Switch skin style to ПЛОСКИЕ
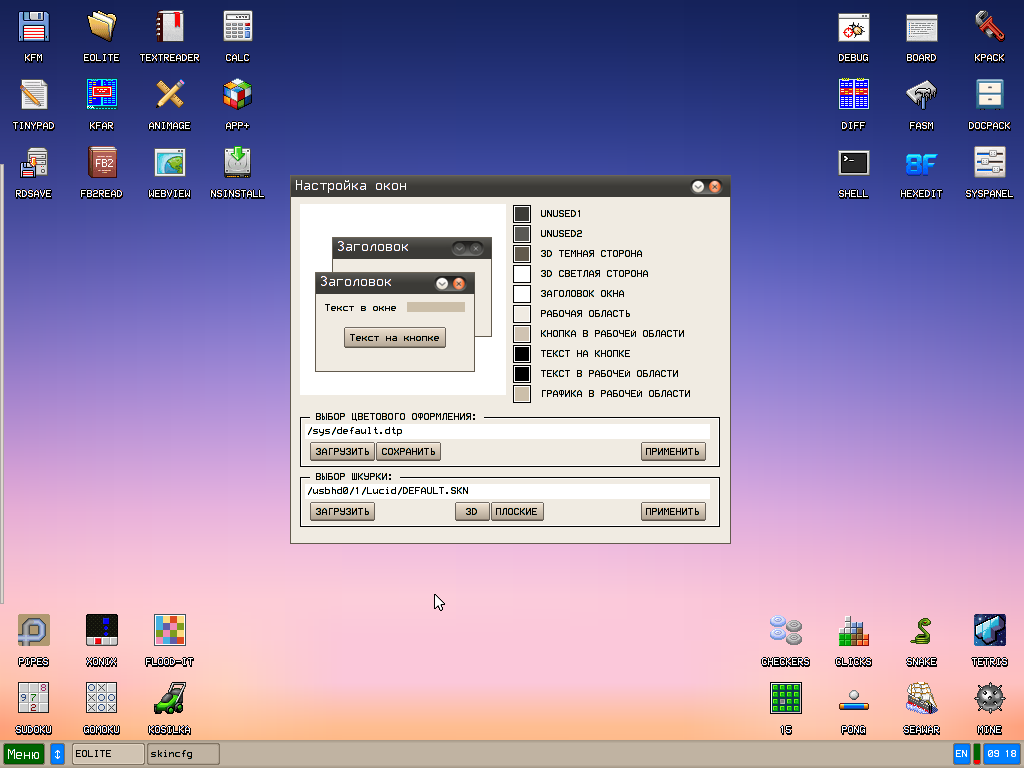The height and width of the screenshot is (768, 1024). 518,511
